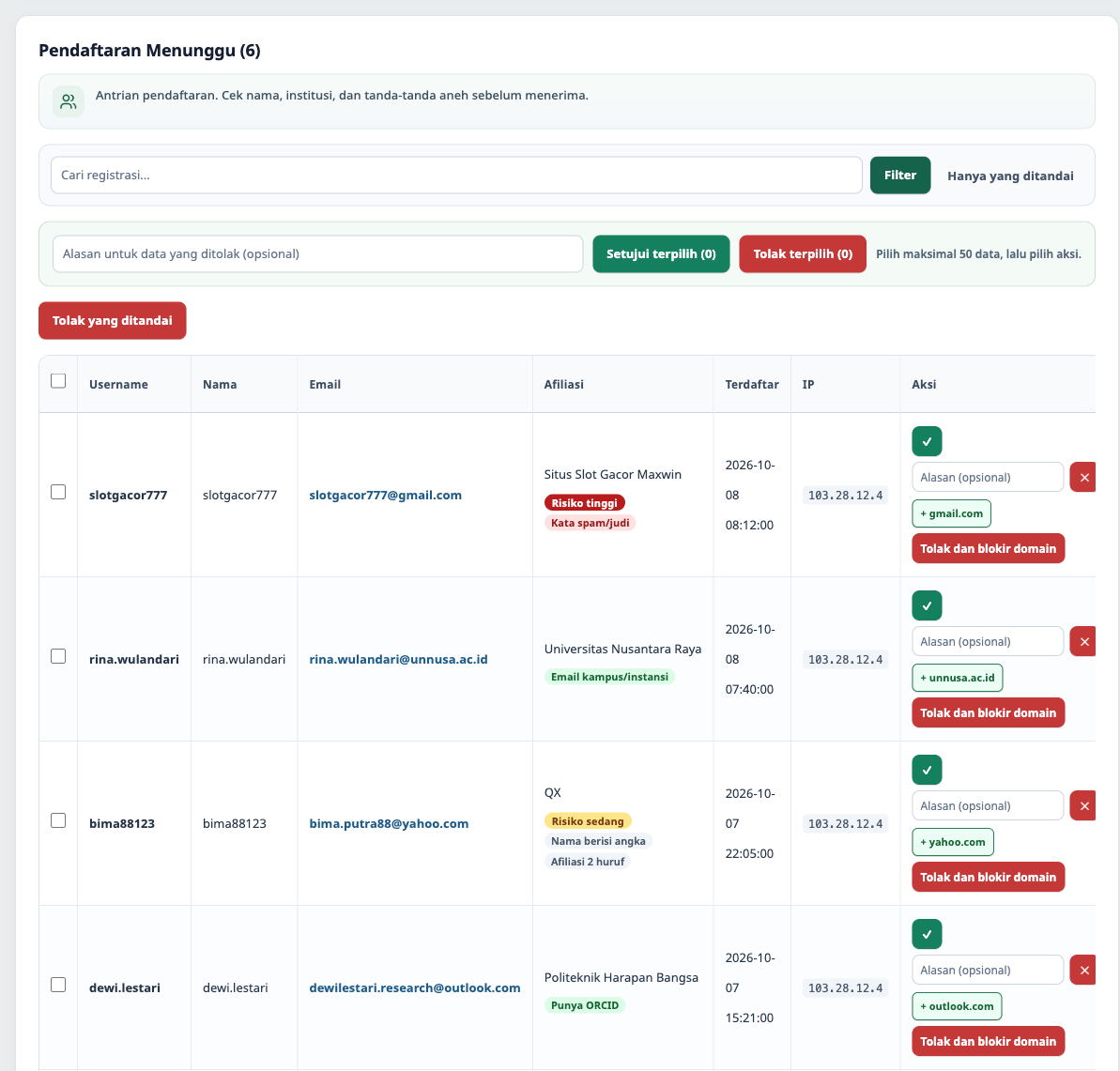Reject dewi.lestari with the red X

coord(1082,970)
